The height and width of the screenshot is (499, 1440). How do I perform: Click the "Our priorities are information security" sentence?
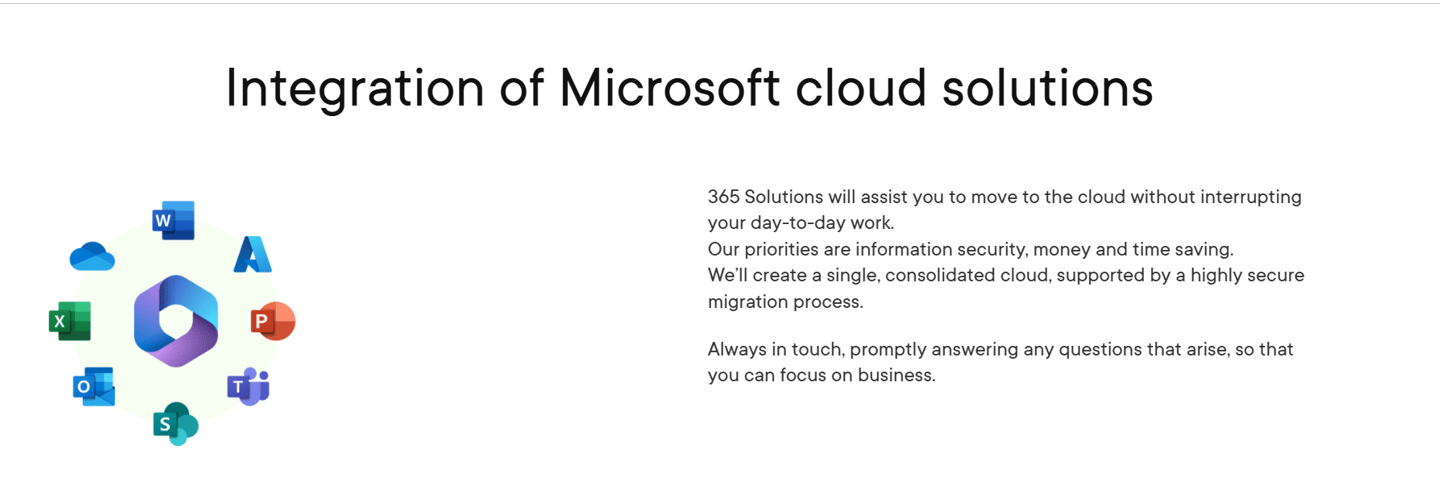tap(971, 249)
